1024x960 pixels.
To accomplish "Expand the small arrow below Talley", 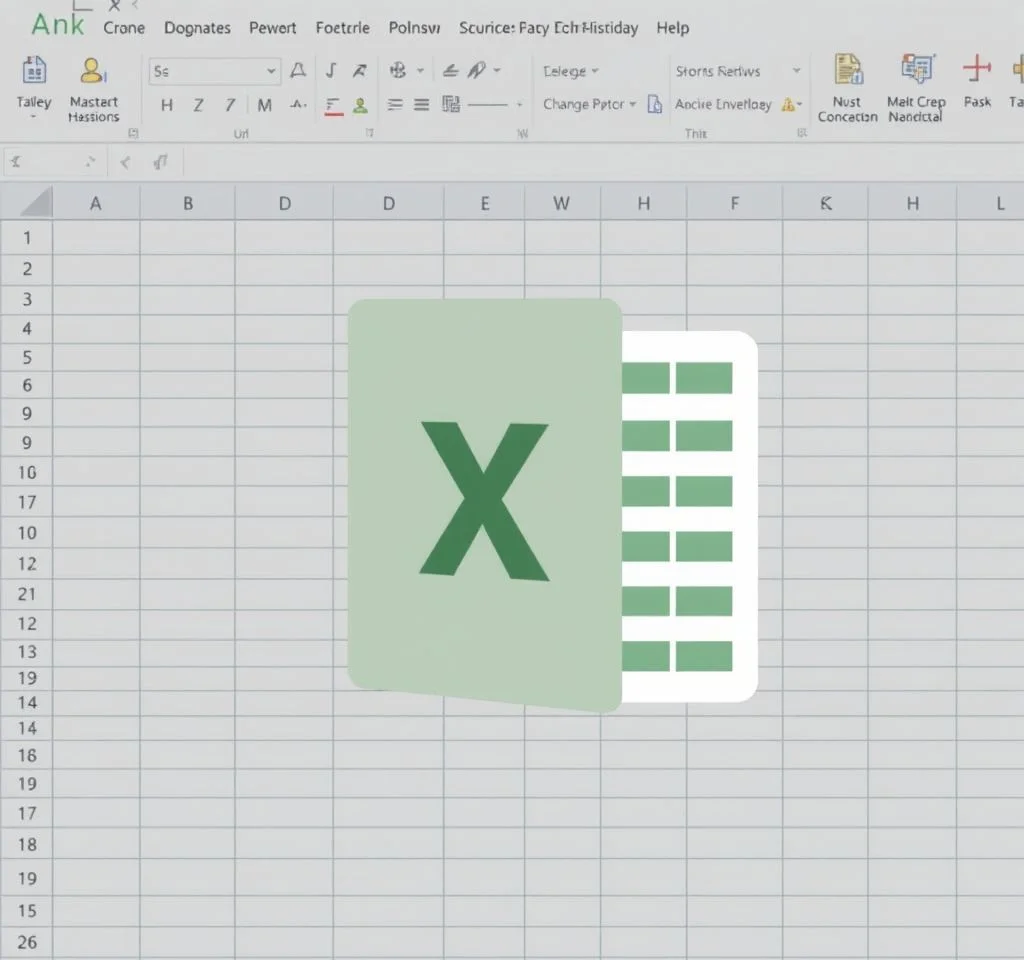I will pyautogui.click(x=33, y=118).
